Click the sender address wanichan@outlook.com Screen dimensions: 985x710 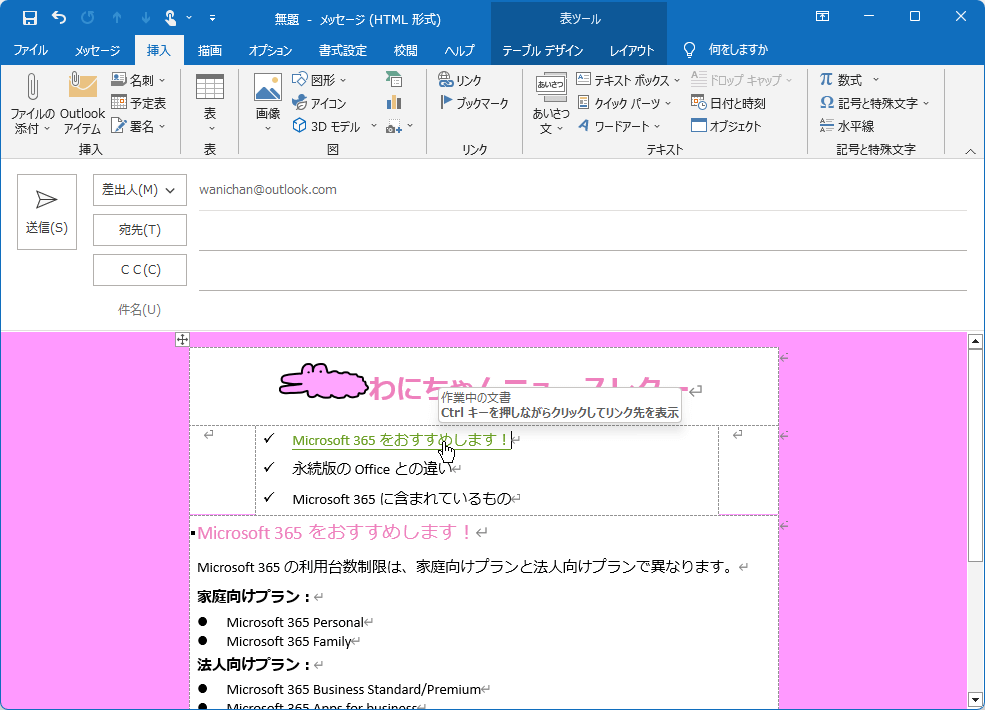[x=268, y=190]
